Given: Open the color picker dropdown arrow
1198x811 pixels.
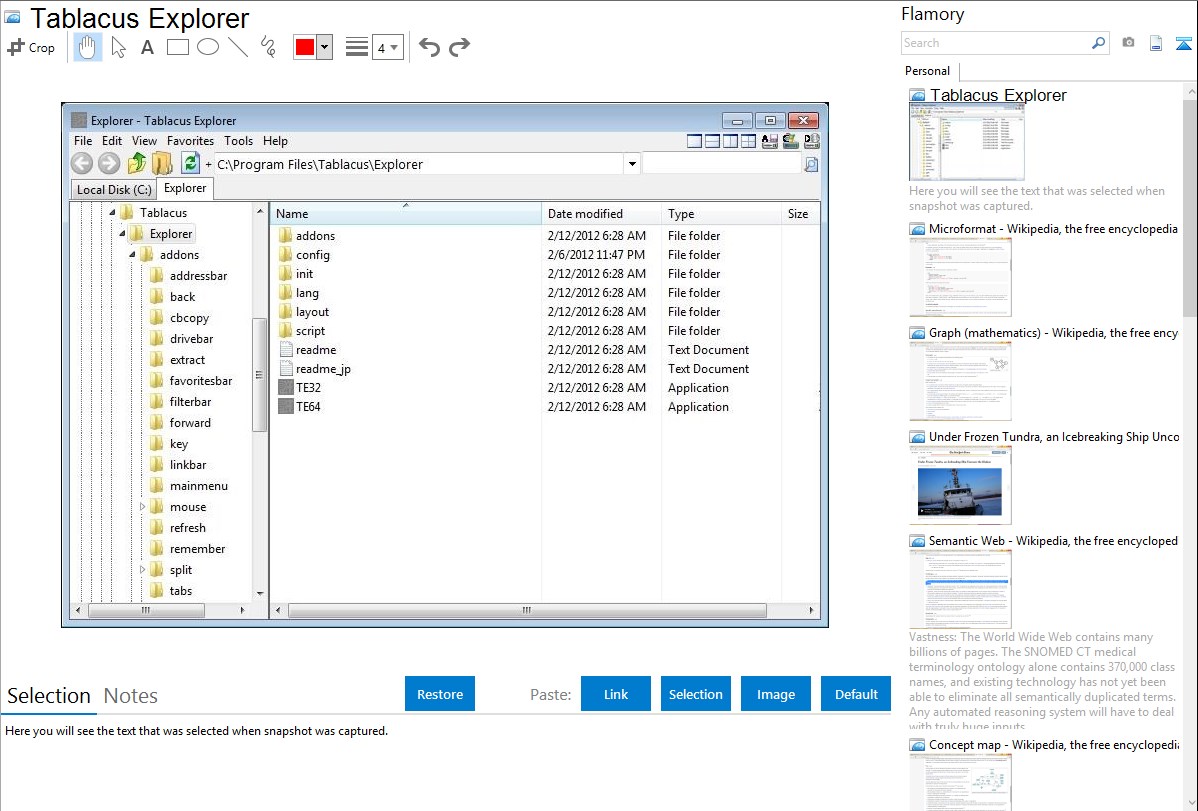Looking at the screenshot, I should pyautogui.click(x=324, y=47).
